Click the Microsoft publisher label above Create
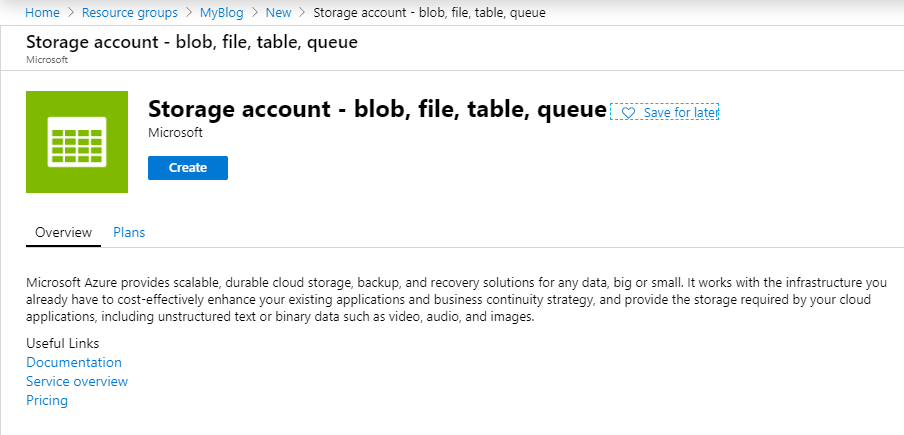 coord(175,132)
